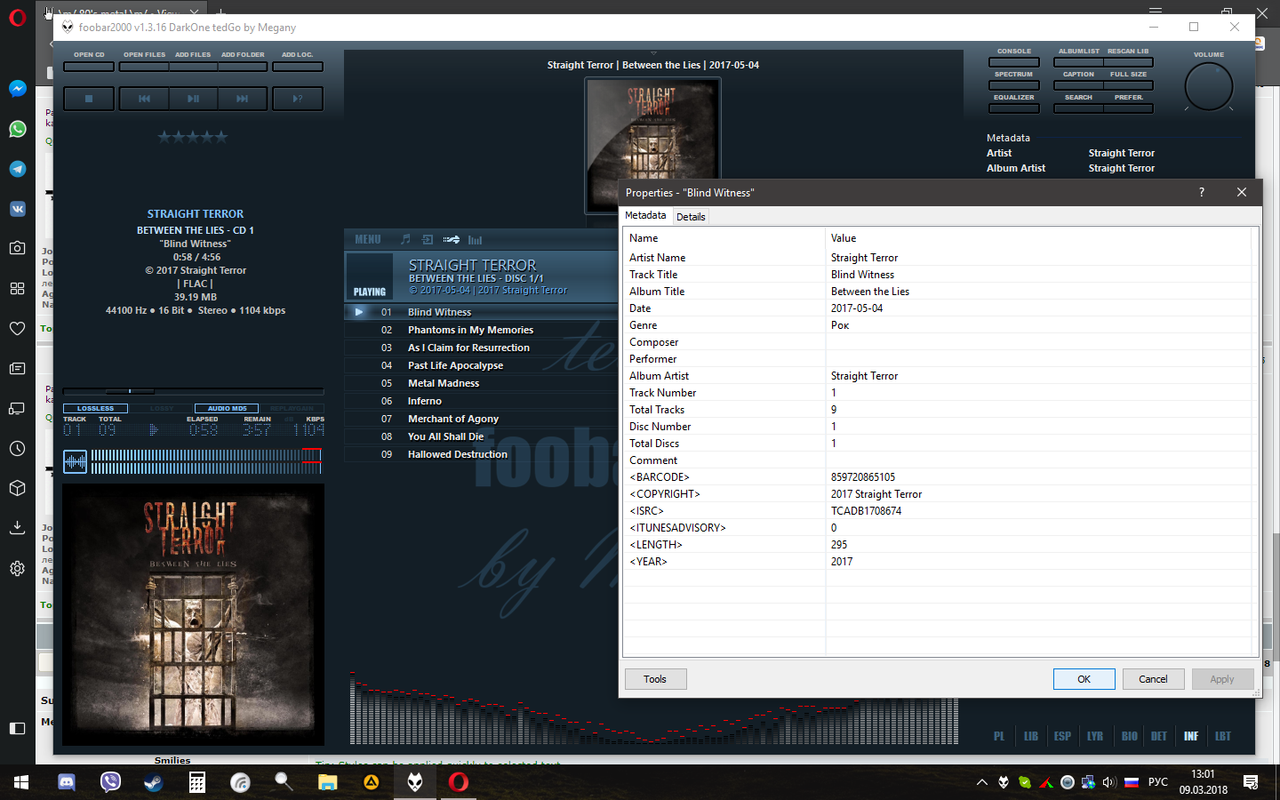Open Messenger in Opera sidebar

(17, 88)
